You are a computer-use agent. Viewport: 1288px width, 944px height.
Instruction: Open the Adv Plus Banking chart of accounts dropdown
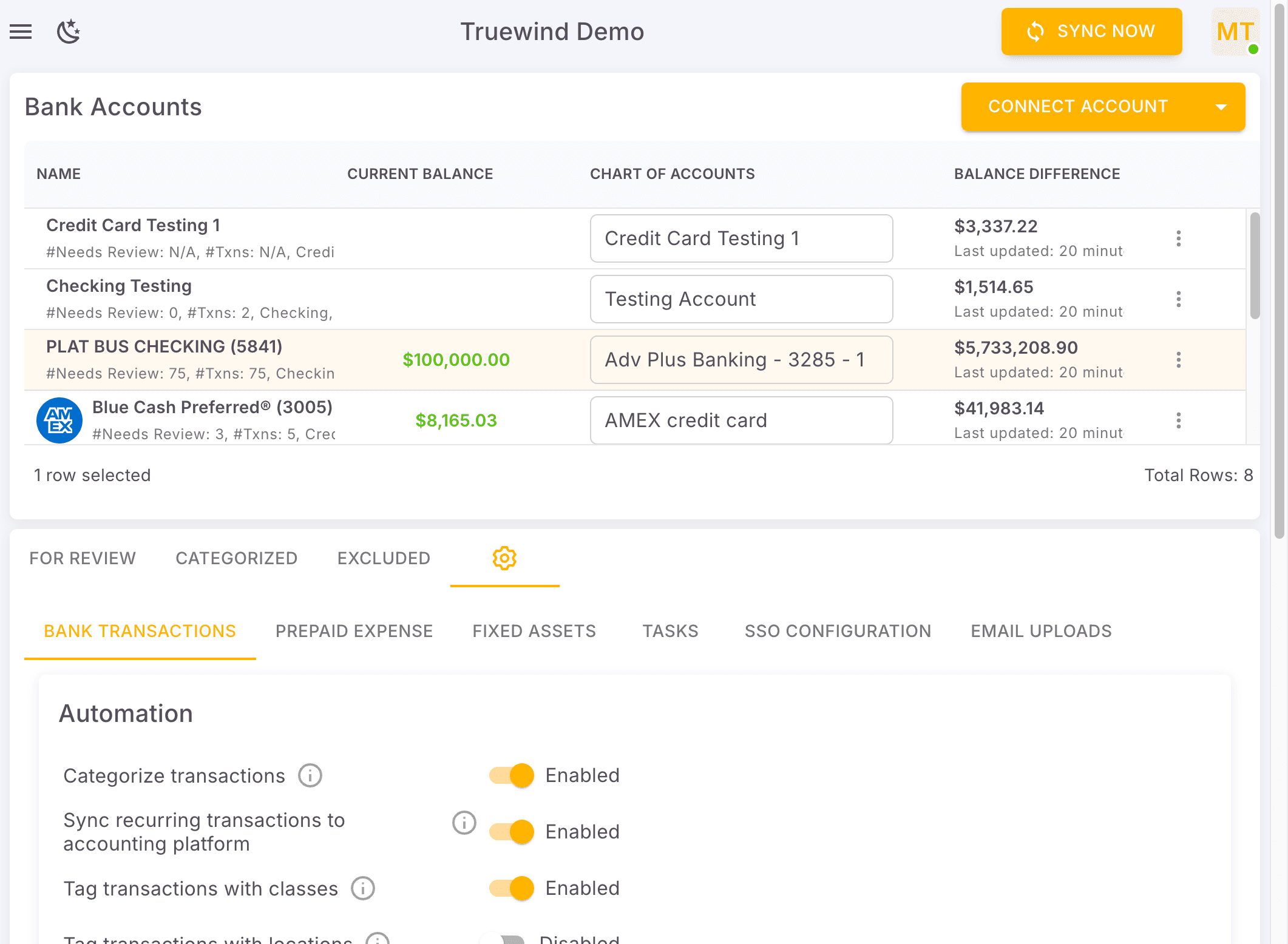(x=741, y=359)
